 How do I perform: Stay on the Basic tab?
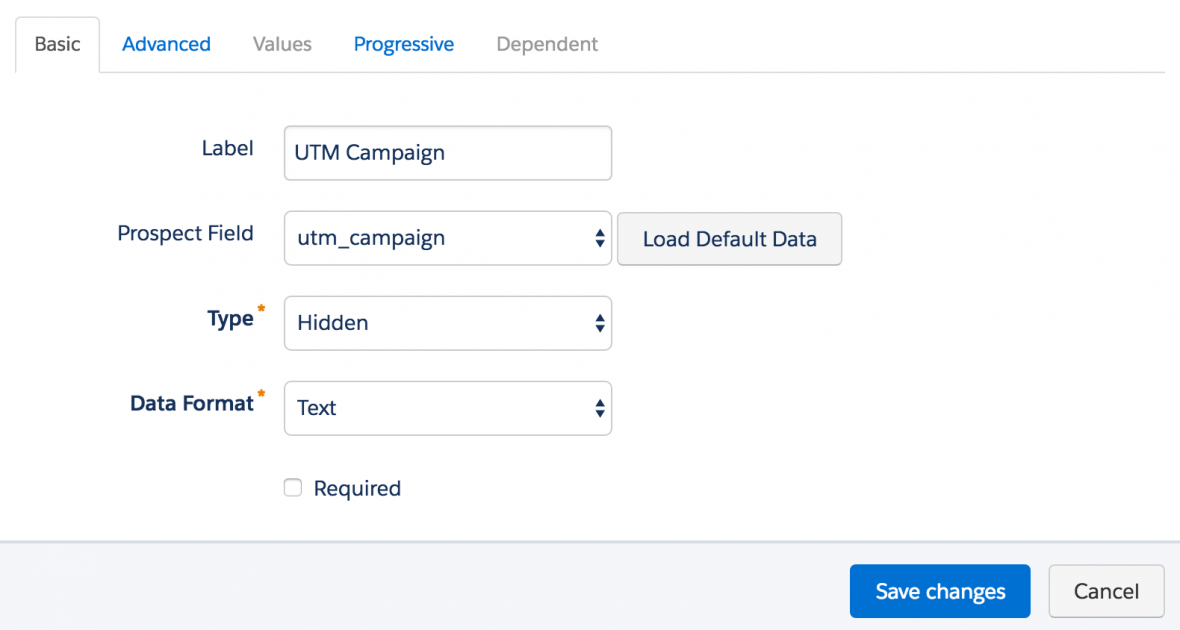57,44
